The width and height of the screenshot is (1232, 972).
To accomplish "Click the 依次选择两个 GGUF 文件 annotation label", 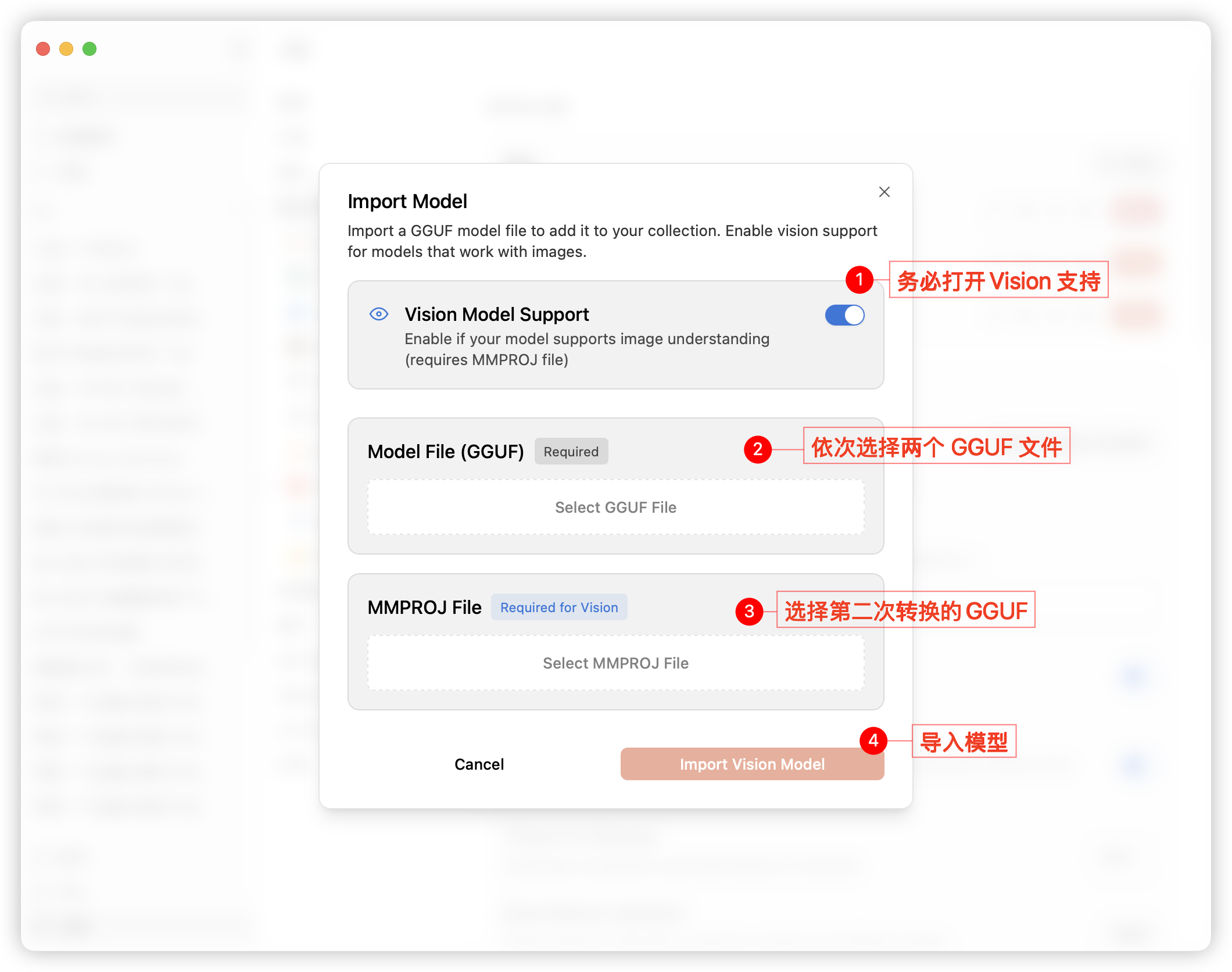I will pos(936,446).
